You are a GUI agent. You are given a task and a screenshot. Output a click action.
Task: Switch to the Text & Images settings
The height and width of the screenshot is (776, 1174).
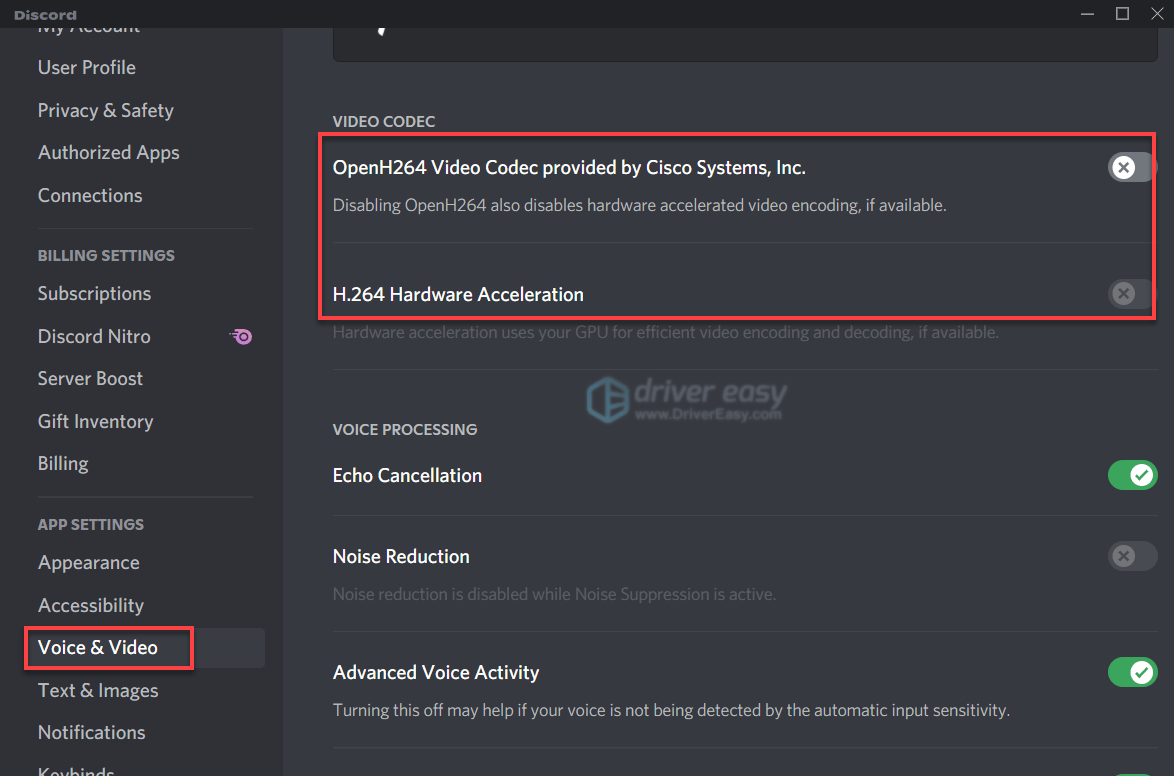coord(97,690)
